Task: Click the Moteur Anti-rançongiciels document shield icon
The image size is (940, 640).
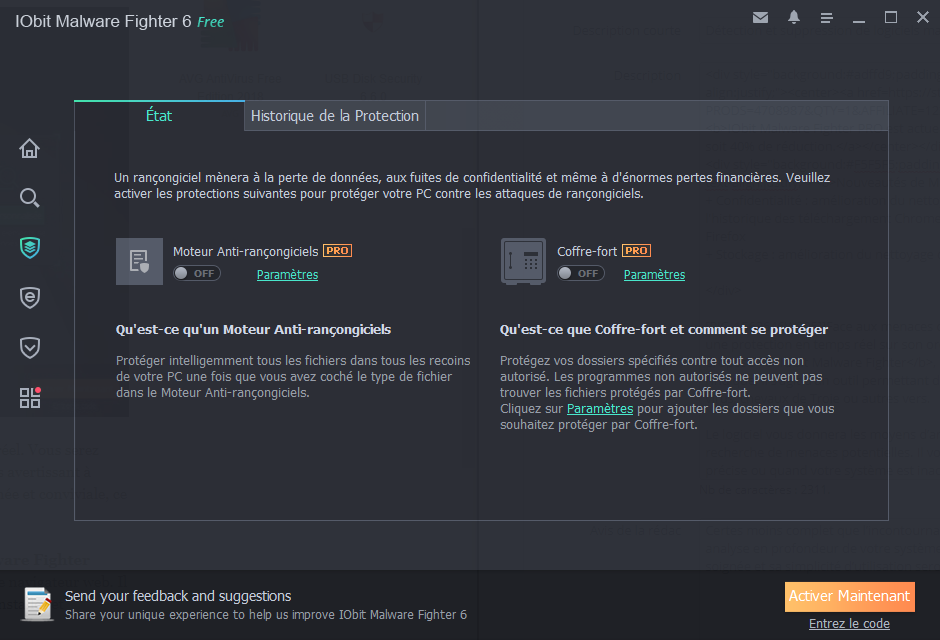Action: [139, 261]
